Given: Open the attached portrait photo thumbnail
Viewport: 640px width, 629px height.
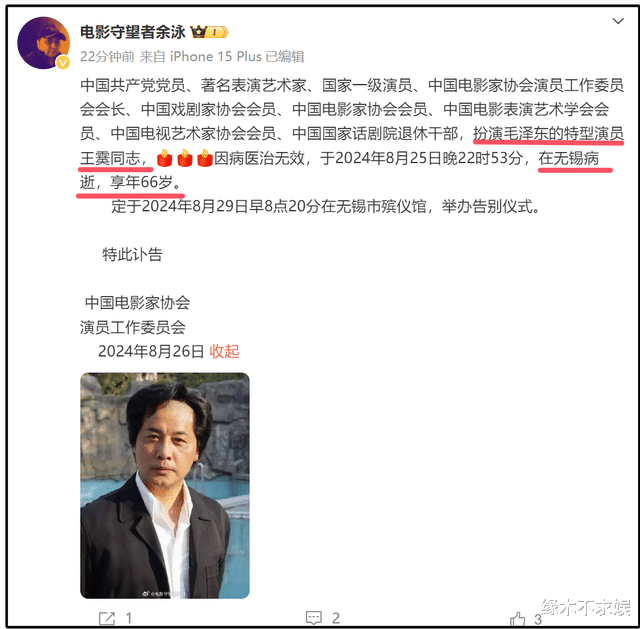Looking at the screenshot, I should coord(165,485).
